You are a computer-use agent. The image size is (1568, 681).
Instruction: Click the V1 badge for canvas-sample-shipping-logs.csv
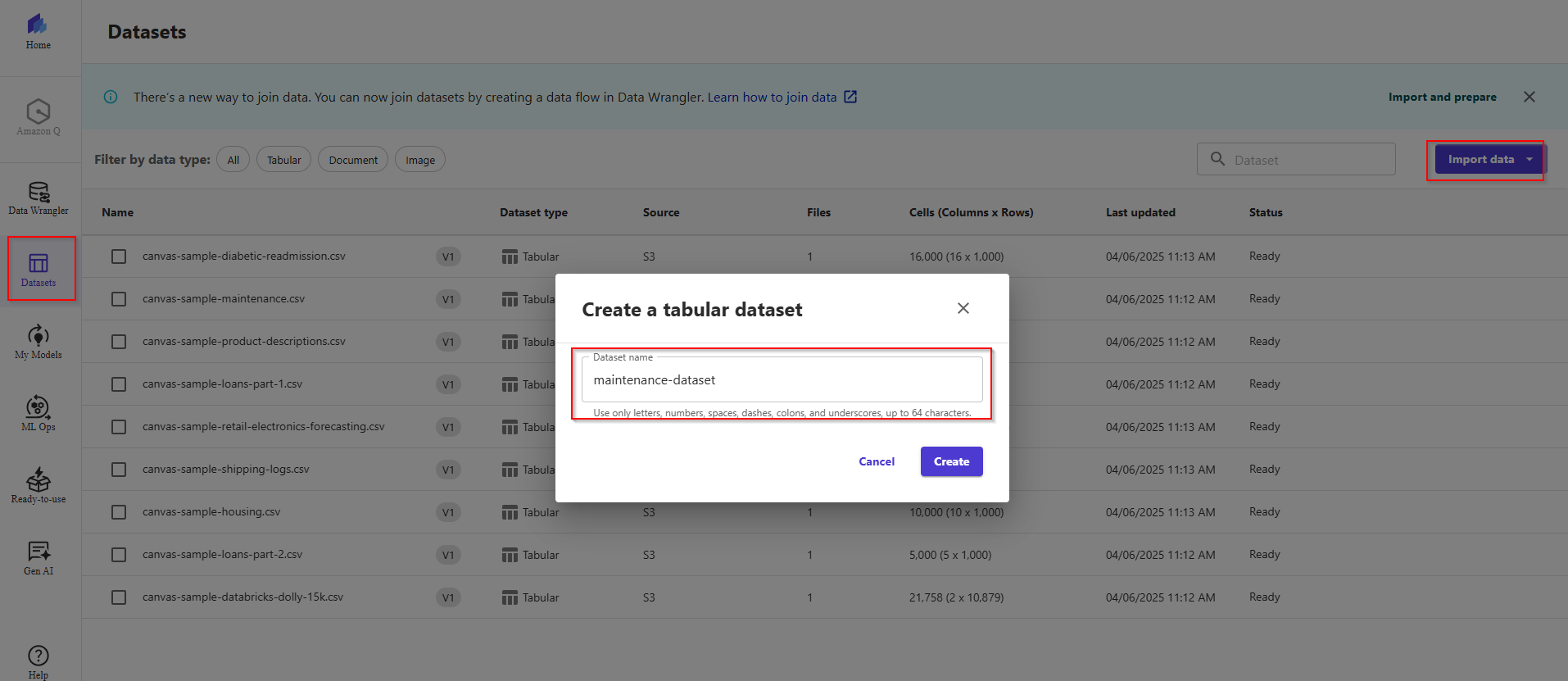coord(448,470)
